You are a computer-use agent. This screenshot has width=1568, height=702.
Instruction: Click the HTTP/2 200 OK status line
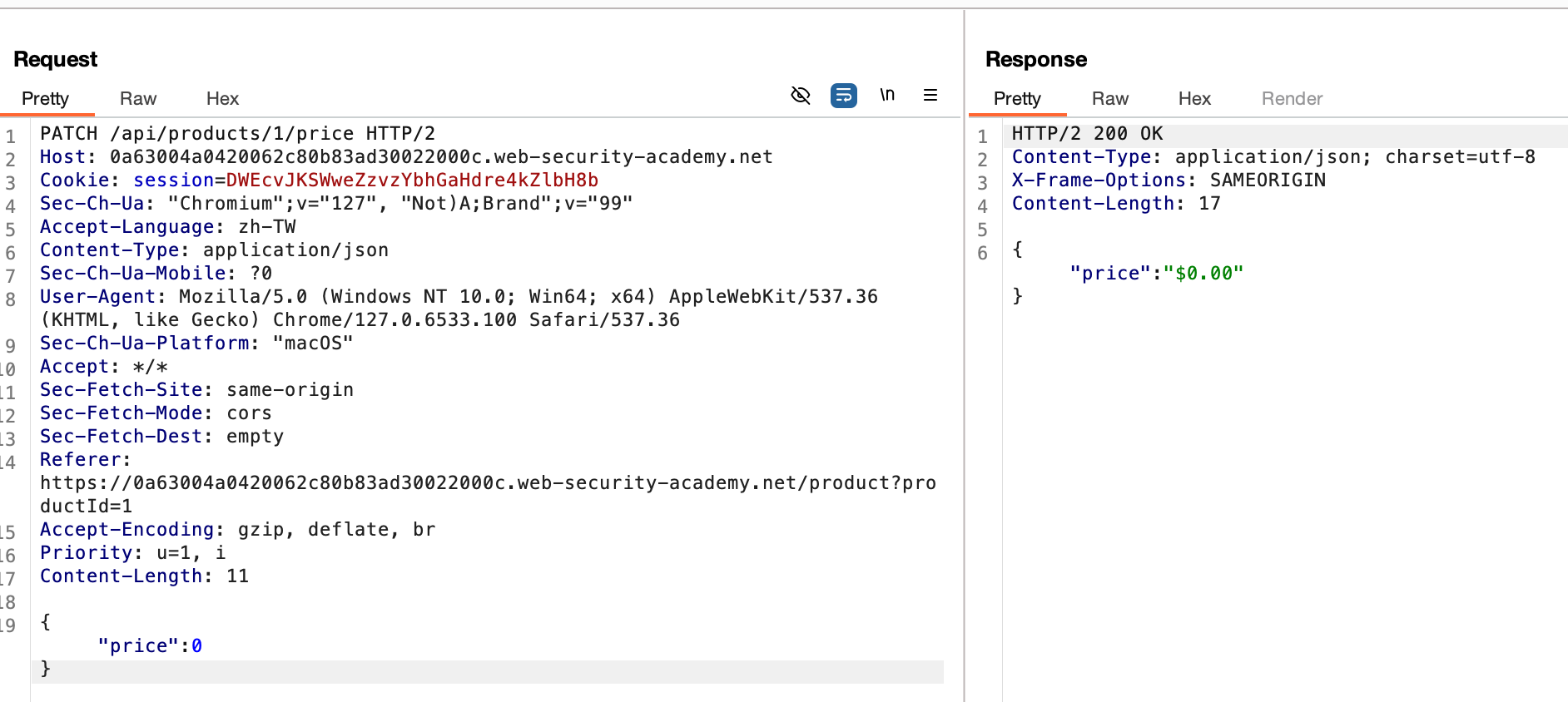coord(1087,134)
